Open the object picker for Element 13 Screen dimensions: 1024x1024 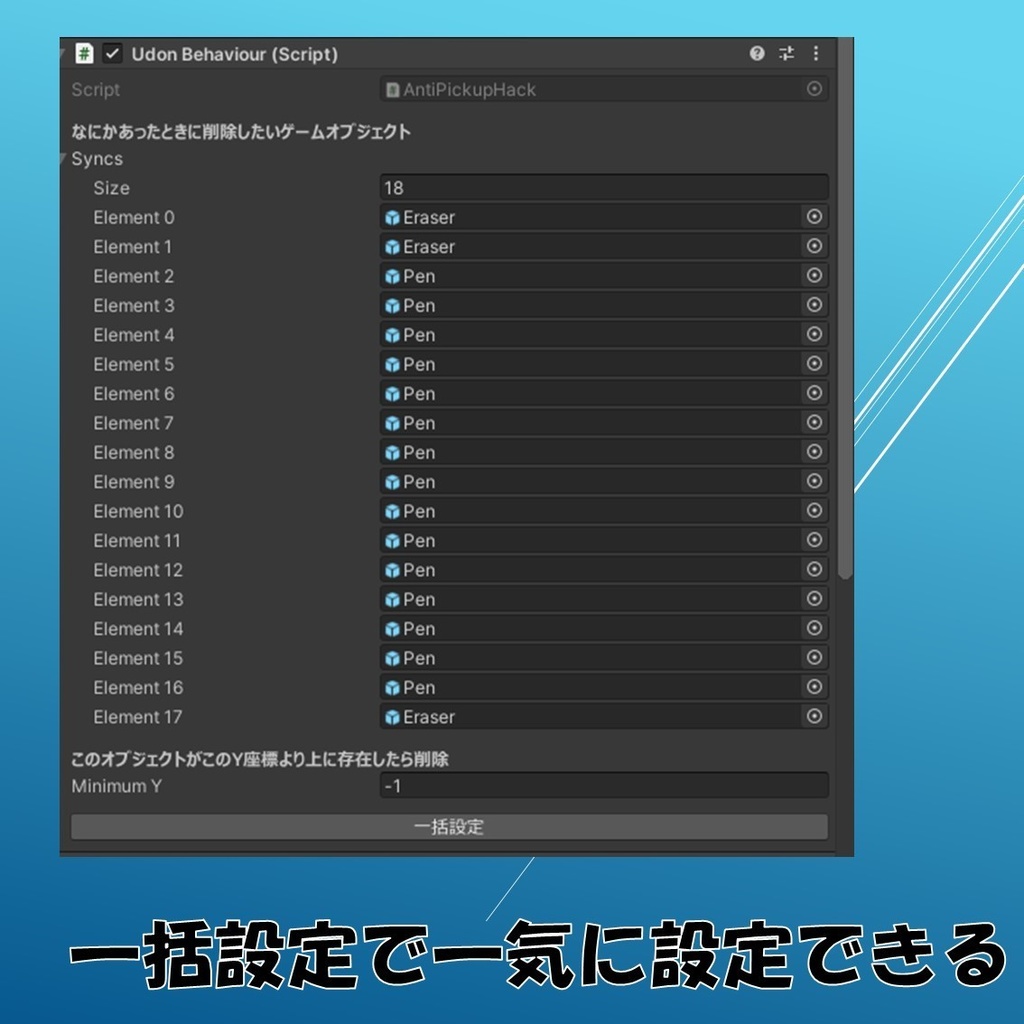click(x=815, y=599)
